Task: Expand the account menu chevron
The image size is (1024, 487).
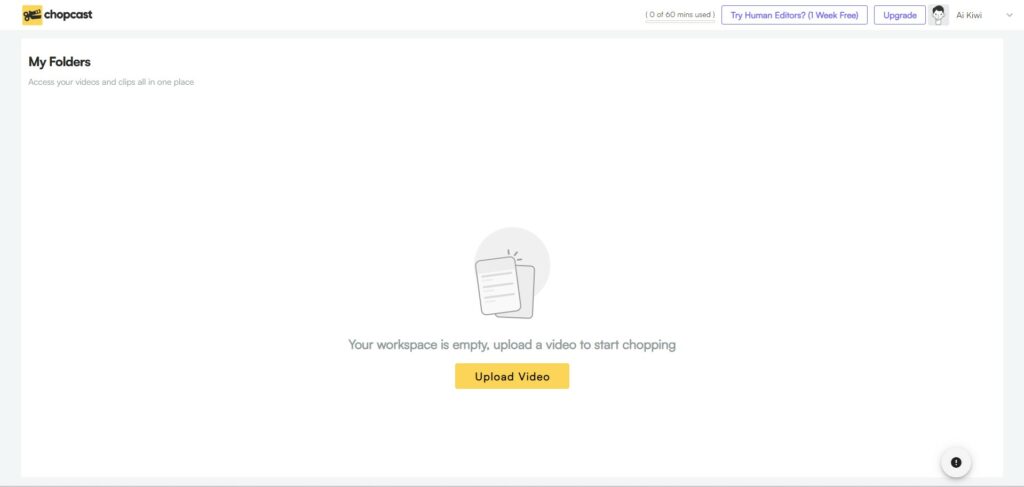Action: 1009,15
